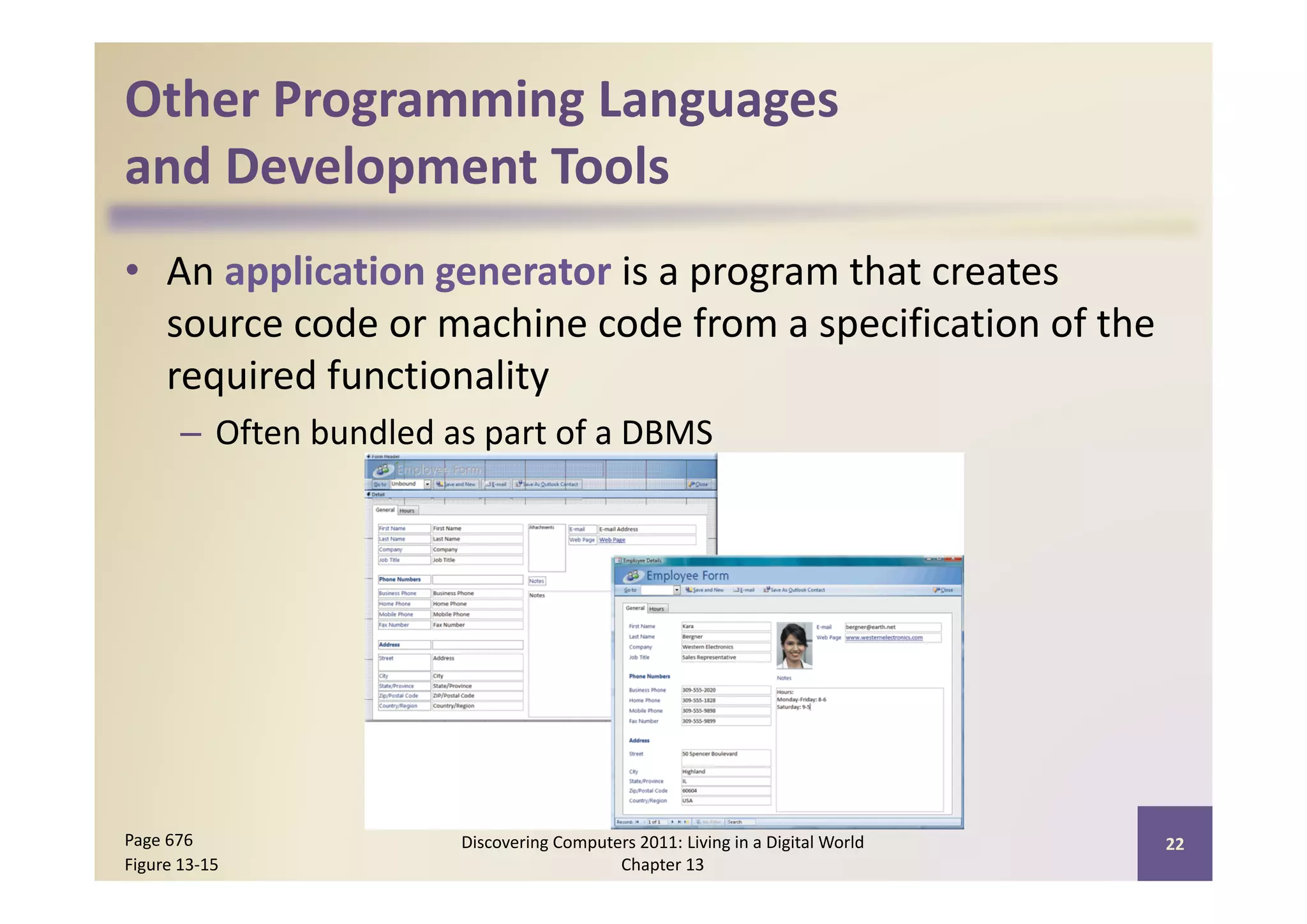Select the Attachments control in design view
The width and height of the screenshot is (1307, 924).
[x=546, y=548]
